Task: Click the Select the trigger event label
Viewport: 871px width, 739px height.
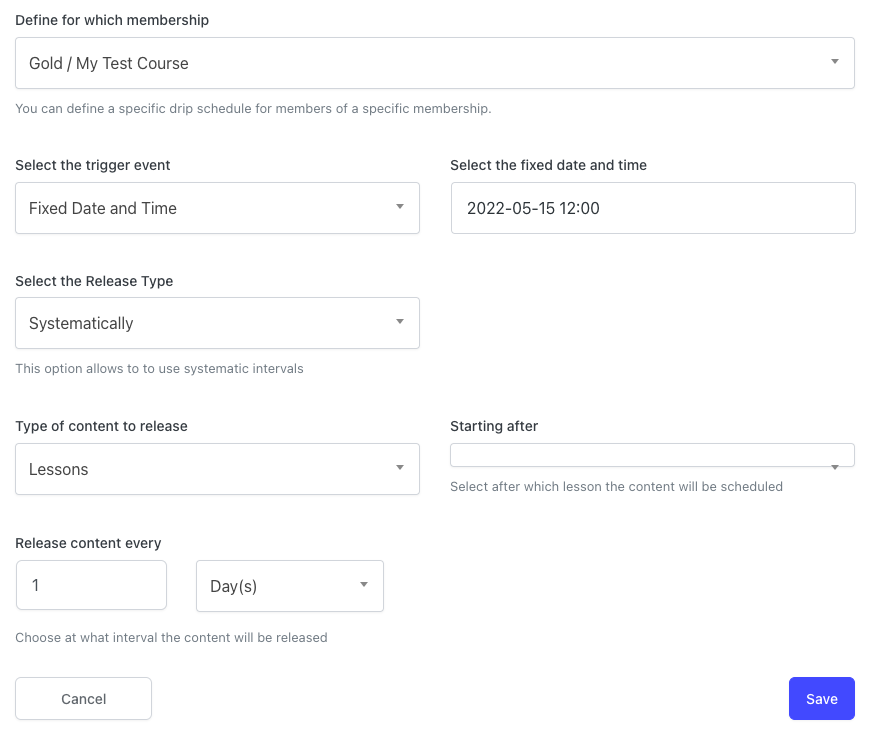Action: click(x=93, y=165)
